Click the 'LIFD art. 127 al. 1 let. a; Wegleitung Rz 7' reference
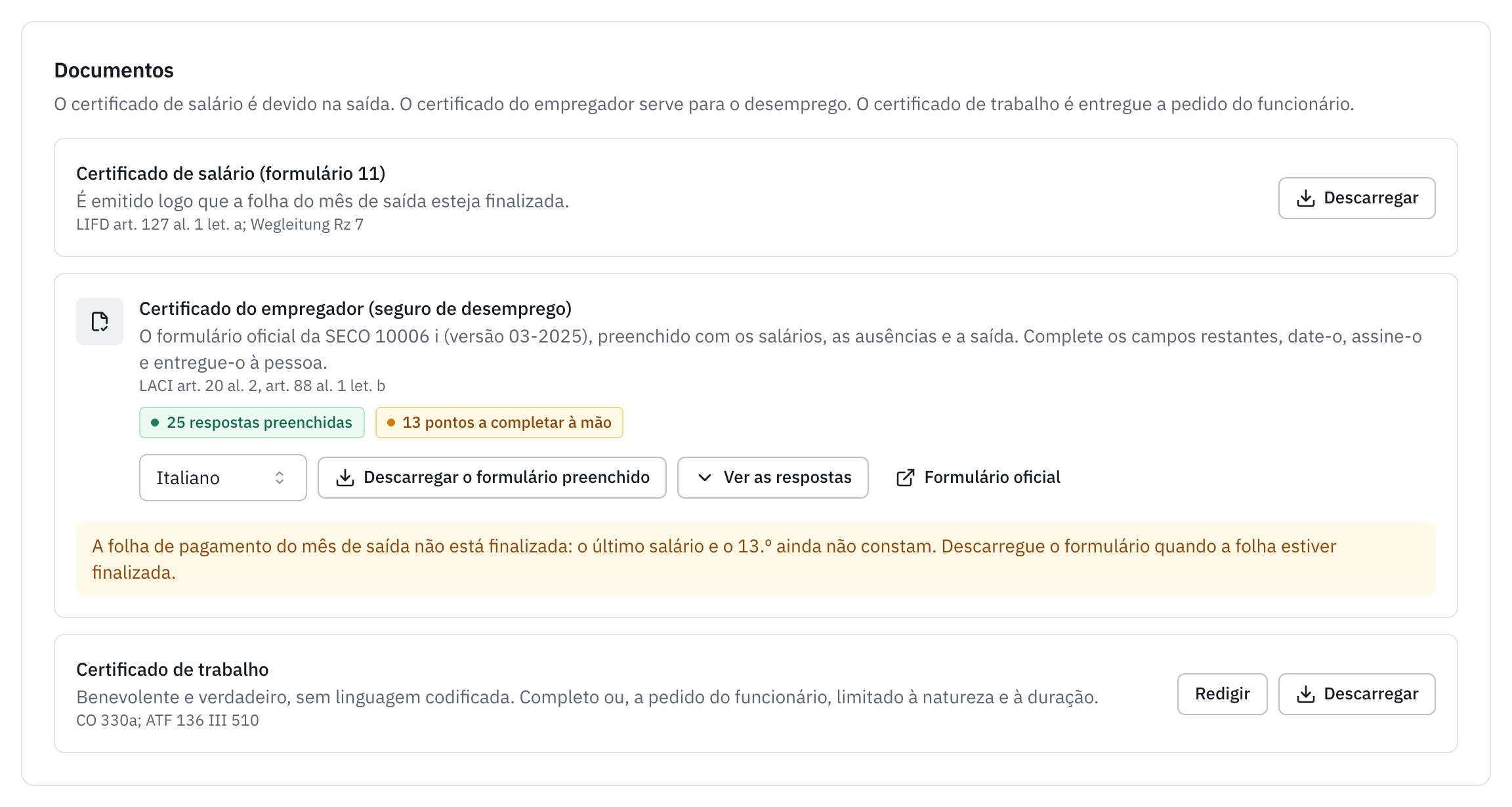1512x807 pixels. click(220, 224)
